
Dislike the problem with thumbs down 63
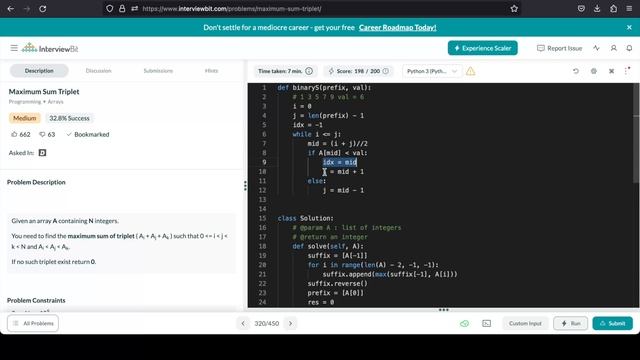(x=47, y=134)
